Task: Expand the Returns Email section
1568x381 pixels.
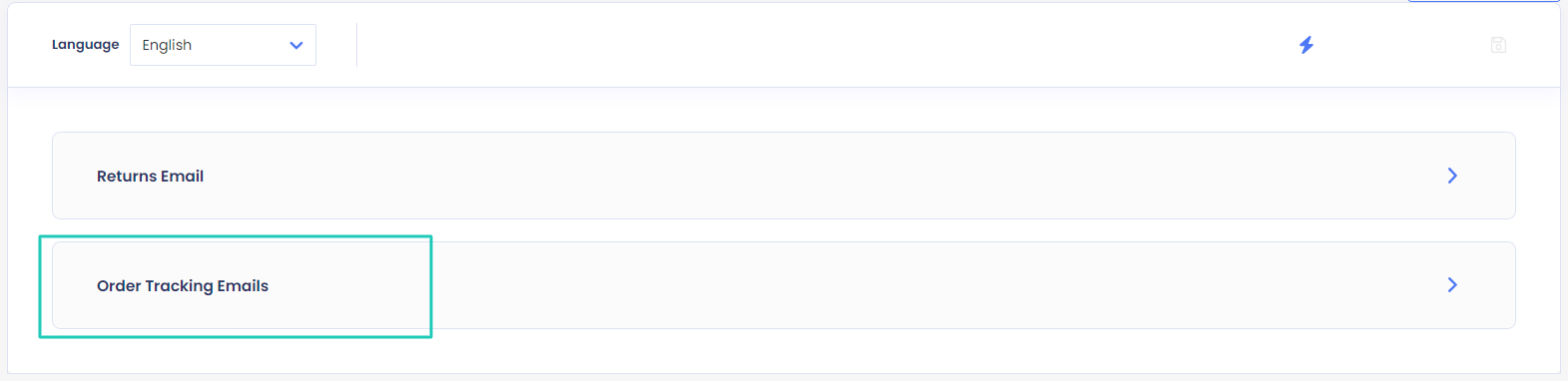Action: (x=784, y=176)
